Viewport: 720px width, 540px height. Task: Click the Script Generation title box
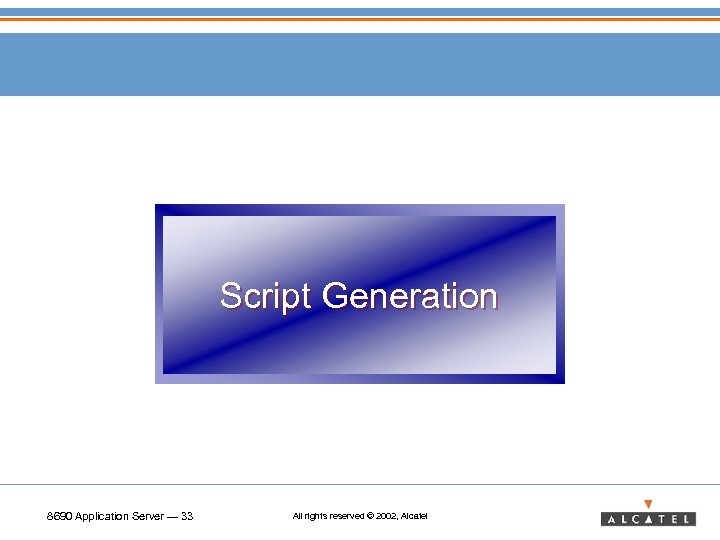[360, 294]
